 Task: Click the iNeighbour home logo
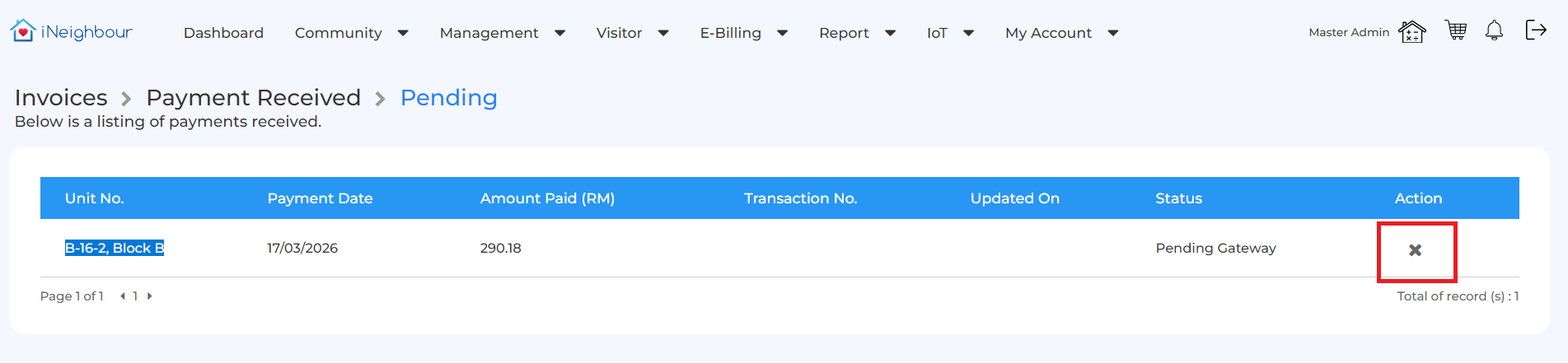tap(71, 32)
